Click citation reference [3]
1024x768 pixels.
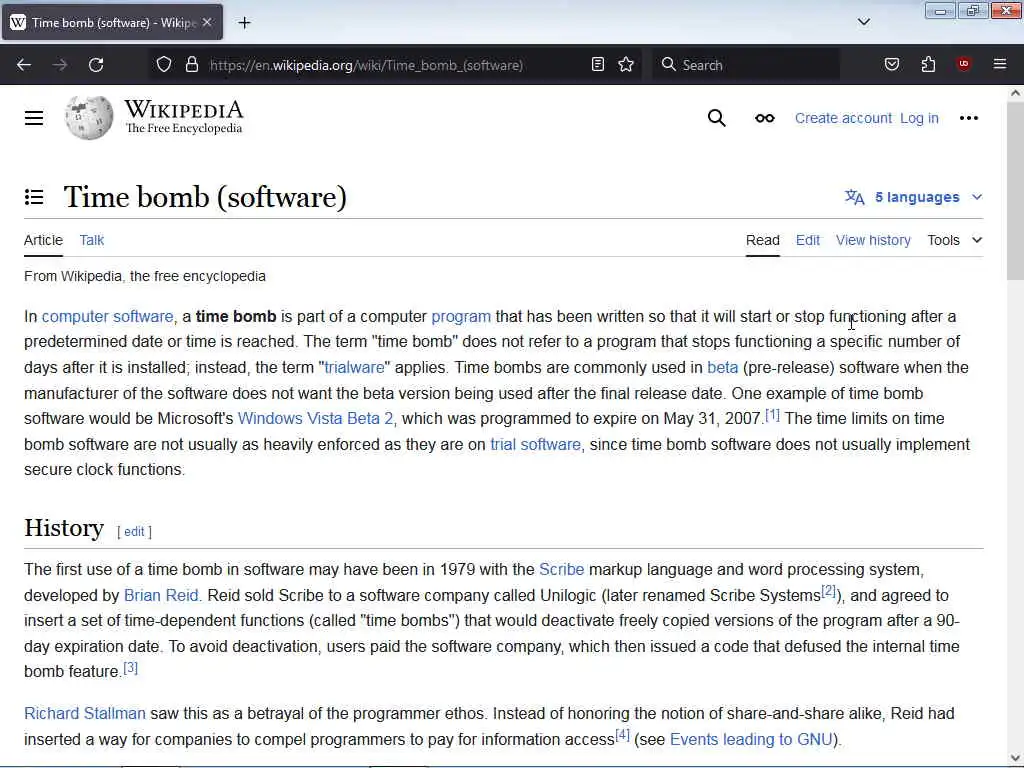pos(131,667)
